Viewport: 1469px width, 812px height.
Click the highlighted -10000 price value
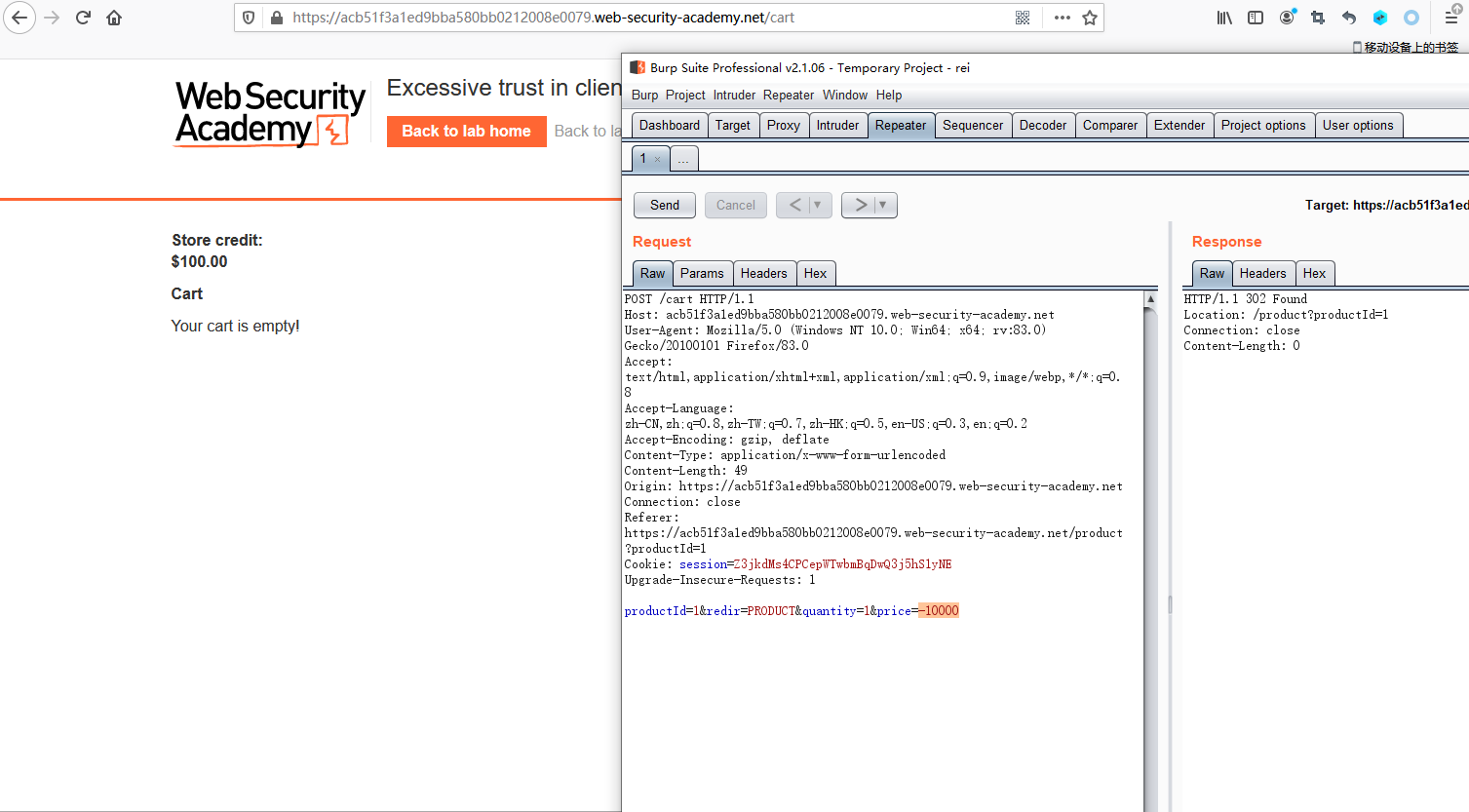click(939, 611)
